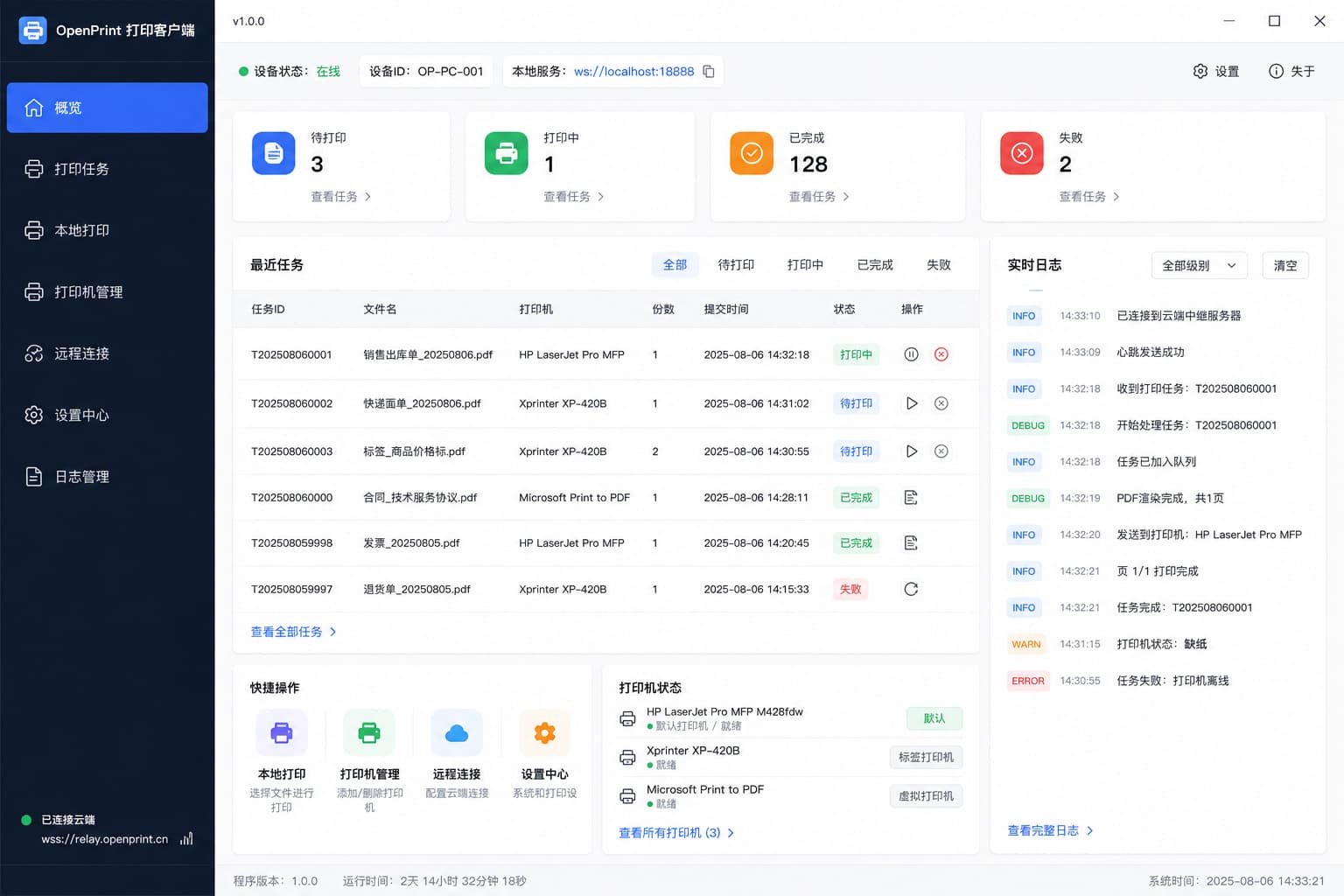This screenshot has height=896, width=1344.
Task: Pause task T202508060001
Action: click(x=911, y=354)
